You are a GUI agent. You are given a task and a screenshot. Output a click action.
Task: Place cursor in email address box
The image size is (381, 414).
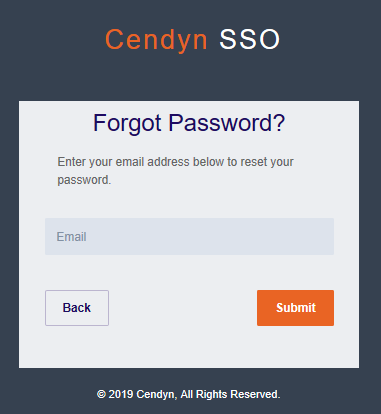(x=189, y=237)
